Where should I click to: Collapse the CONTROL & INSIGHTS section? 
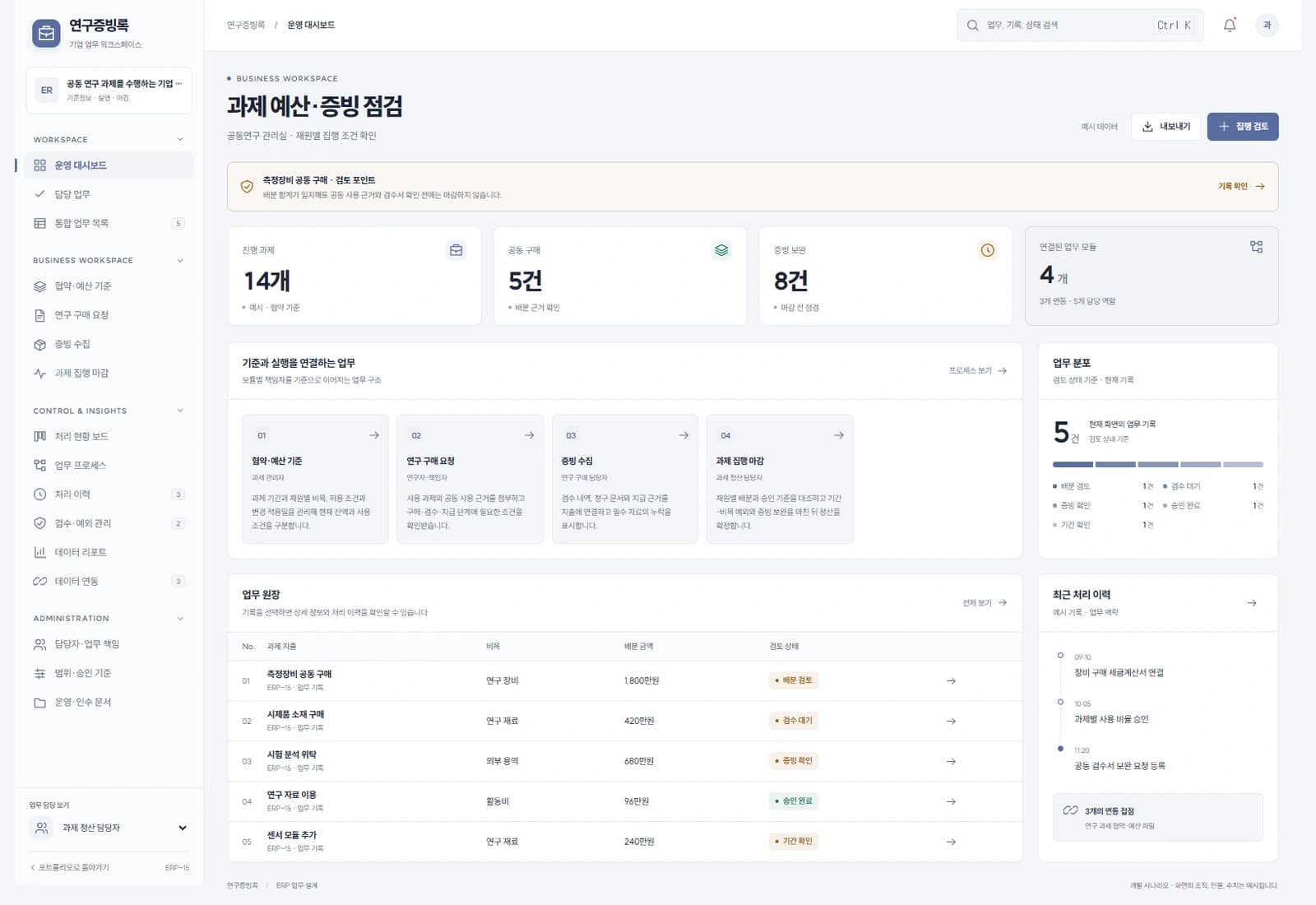tap(180, 411)
